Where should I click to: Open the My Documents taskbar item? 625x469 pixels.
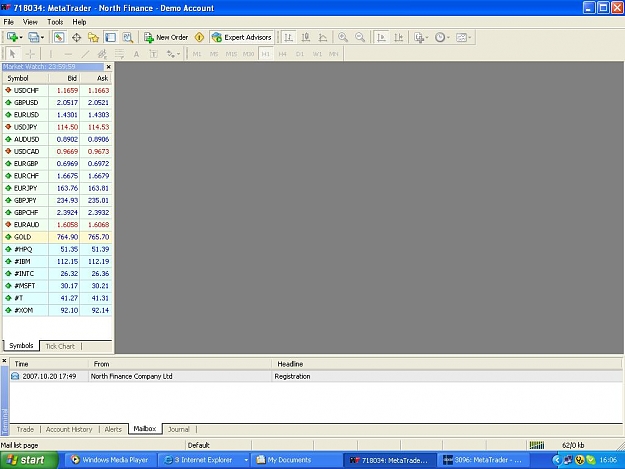(x=295, y=460)
